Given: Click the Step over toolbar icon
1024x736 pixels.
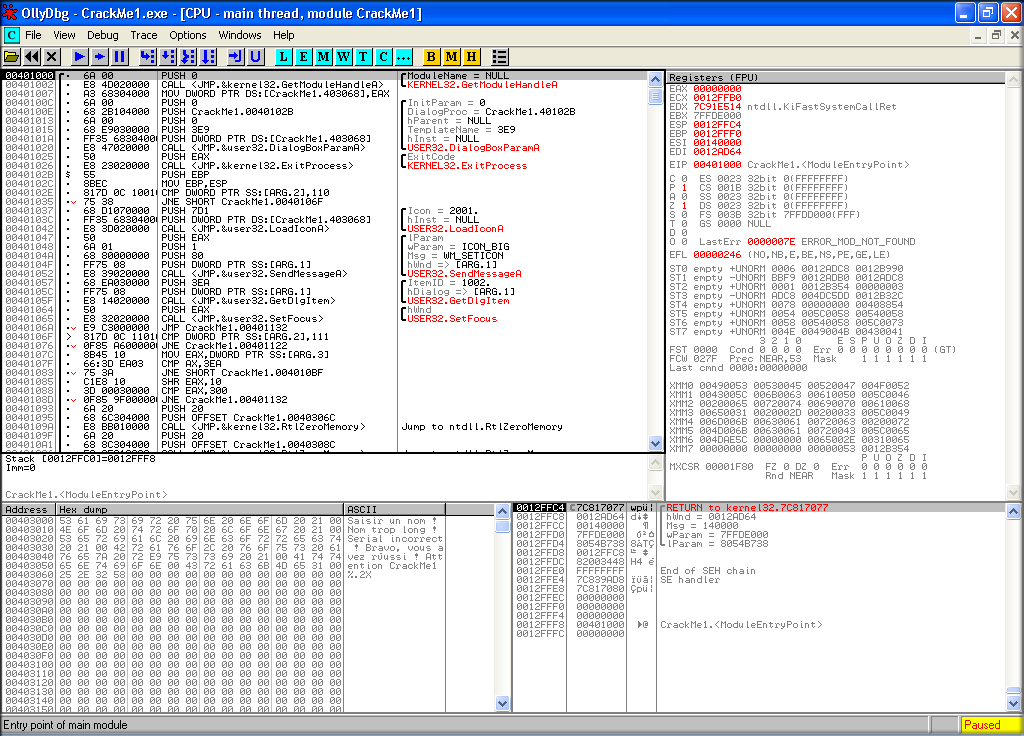Looking at the screenshot, I should [x=168, y=57].
